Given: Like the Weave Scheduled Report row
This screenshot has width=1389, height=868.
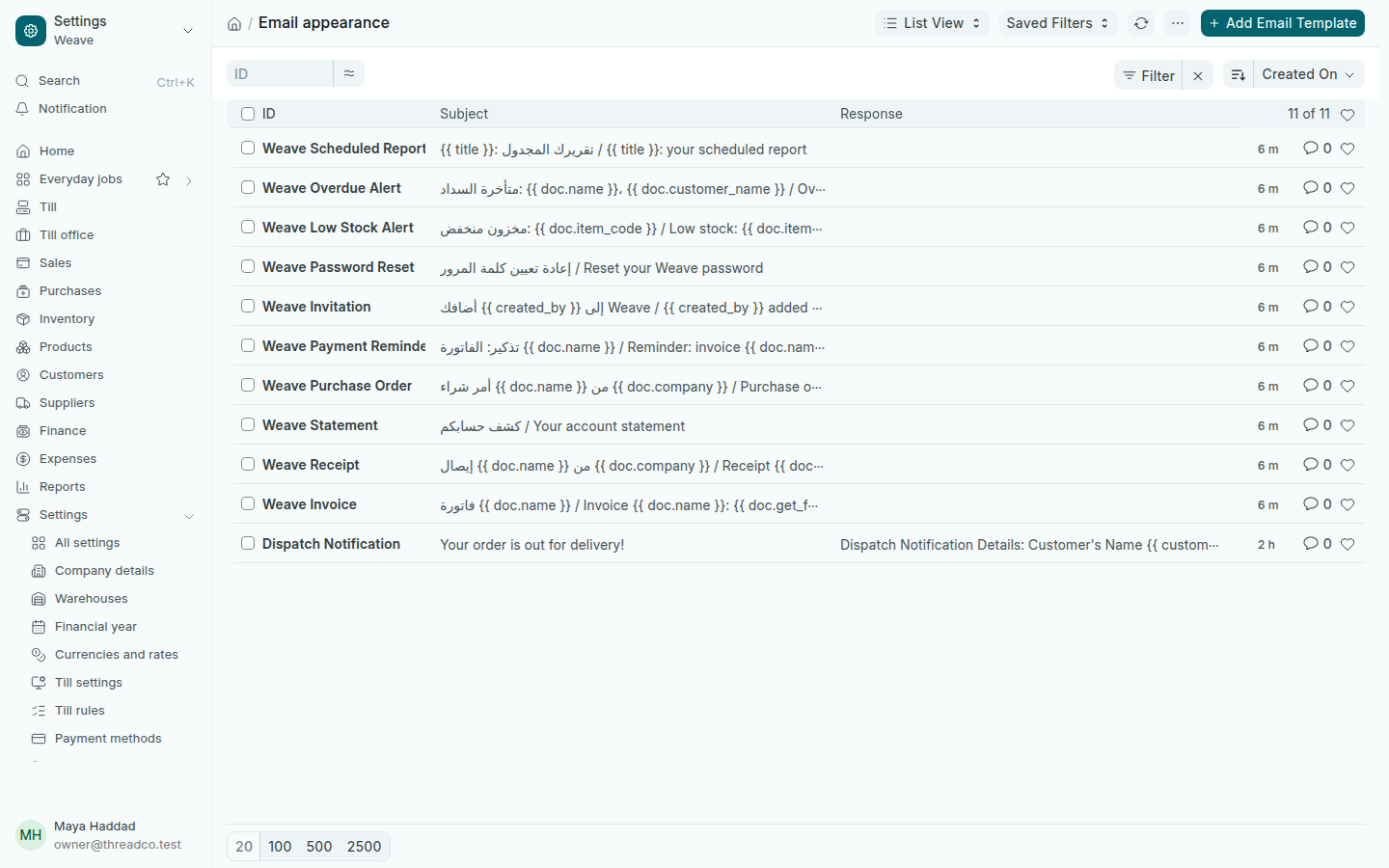Looking at the screenshot, I should click(x=1348, y=149).
